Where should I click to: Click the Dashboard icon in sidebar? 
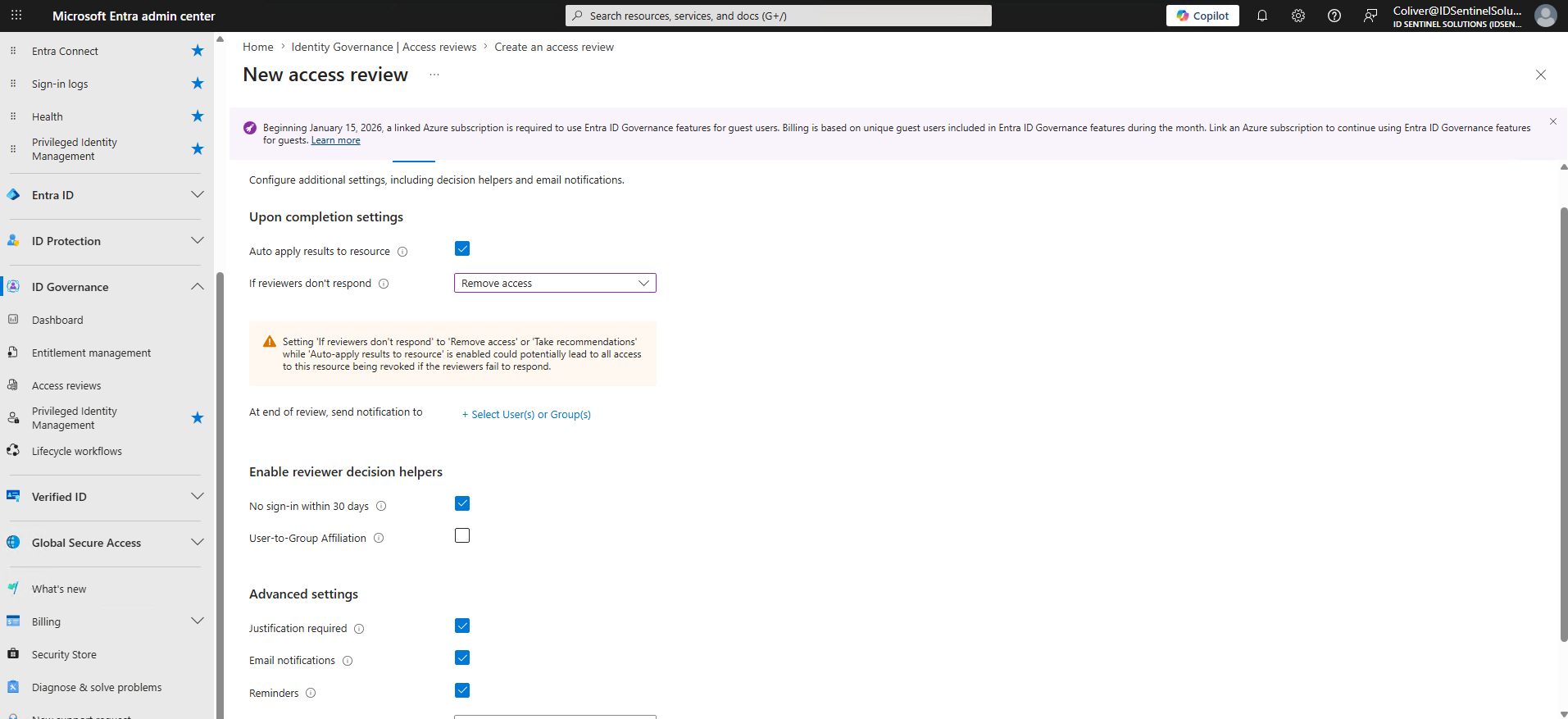13,320
